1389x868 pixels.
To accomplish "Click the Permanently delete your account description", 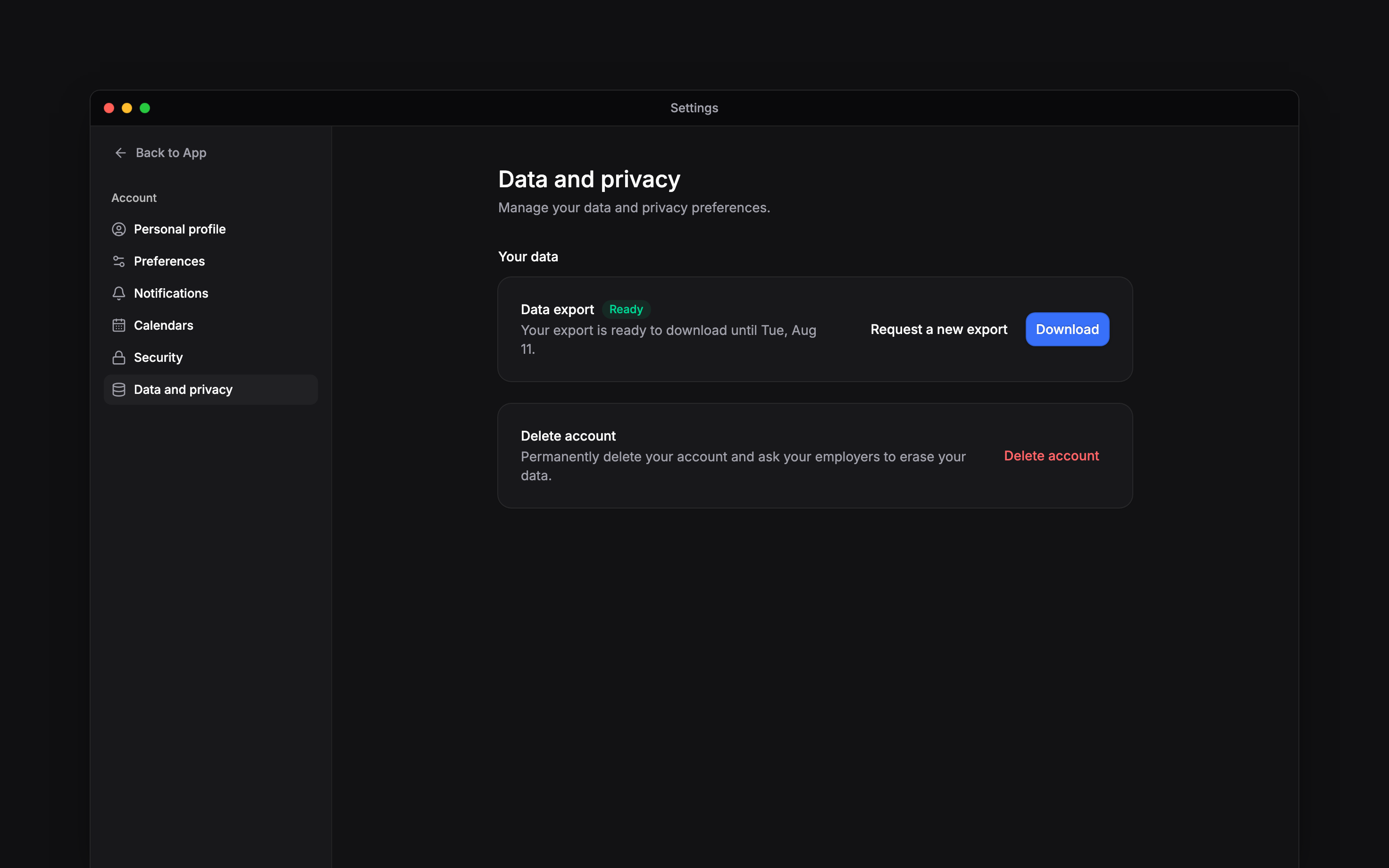I will coord(743,466).
